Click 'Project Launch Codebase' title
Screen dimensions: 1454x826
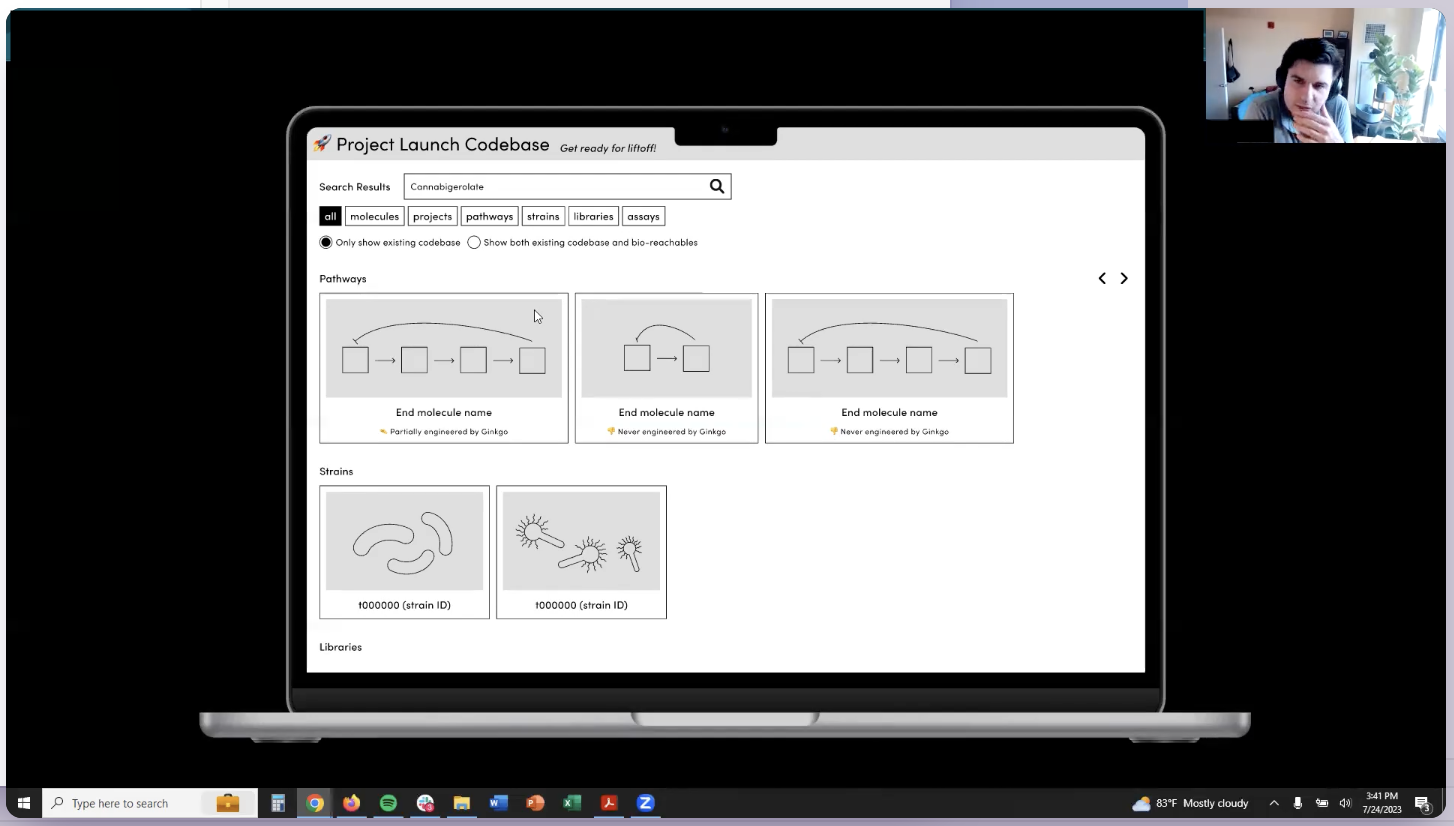point(443,144)
